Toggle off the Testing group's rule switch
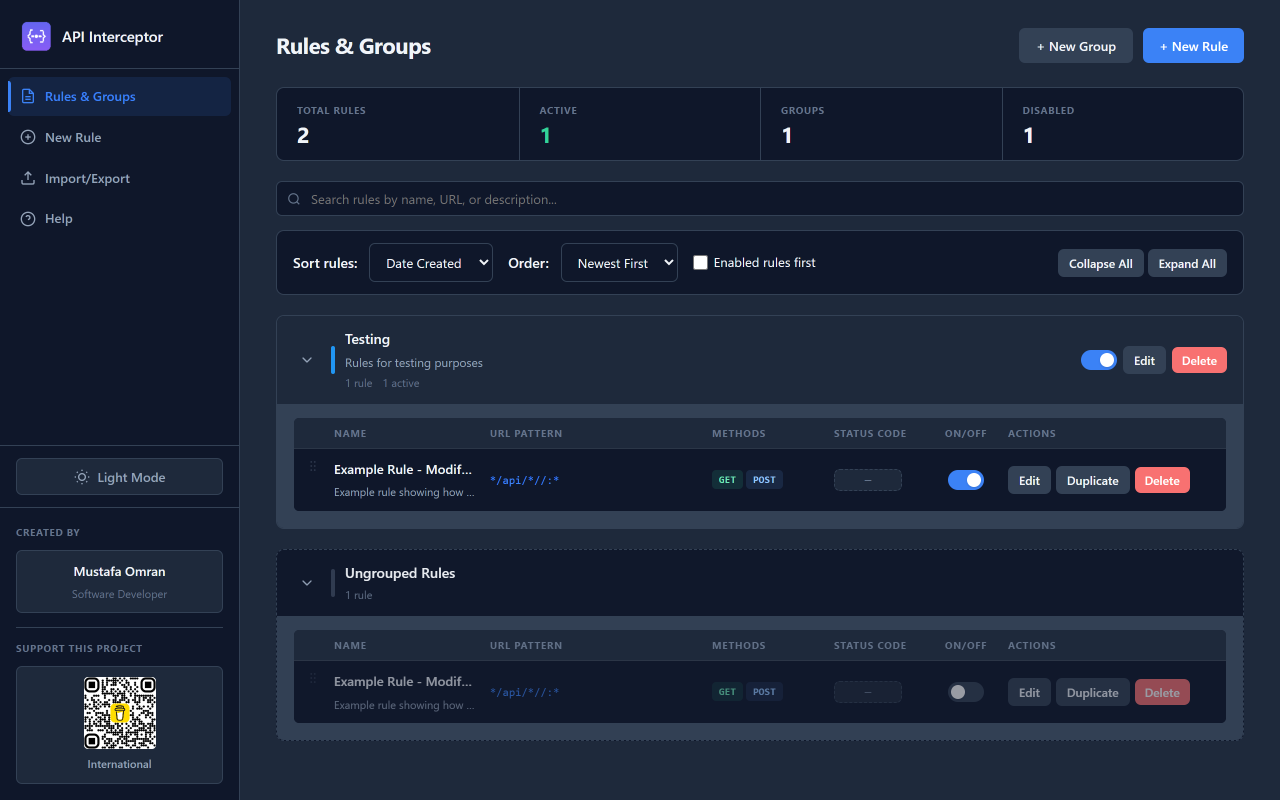 966,480
